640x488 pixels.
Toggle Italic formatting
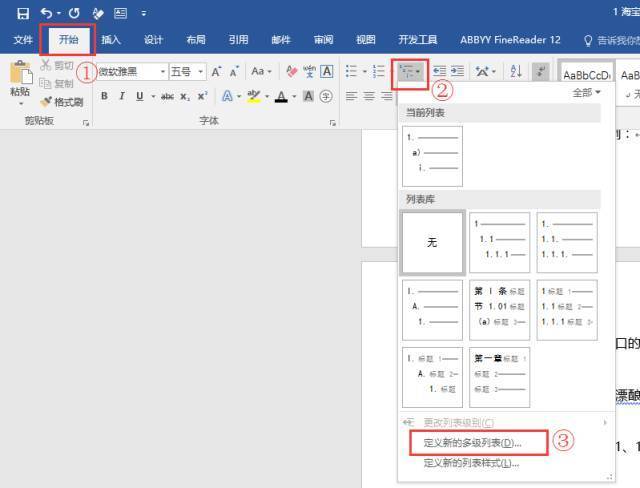tap(122, 96)
